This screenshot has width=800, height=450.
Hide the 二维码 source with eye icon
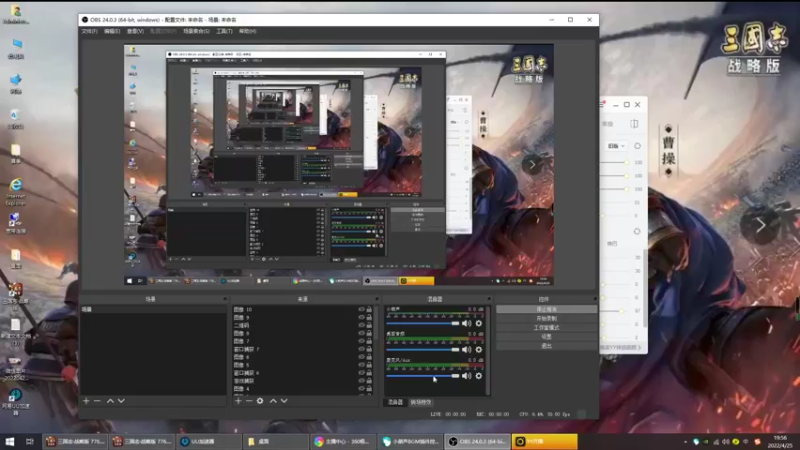point(361,326)
